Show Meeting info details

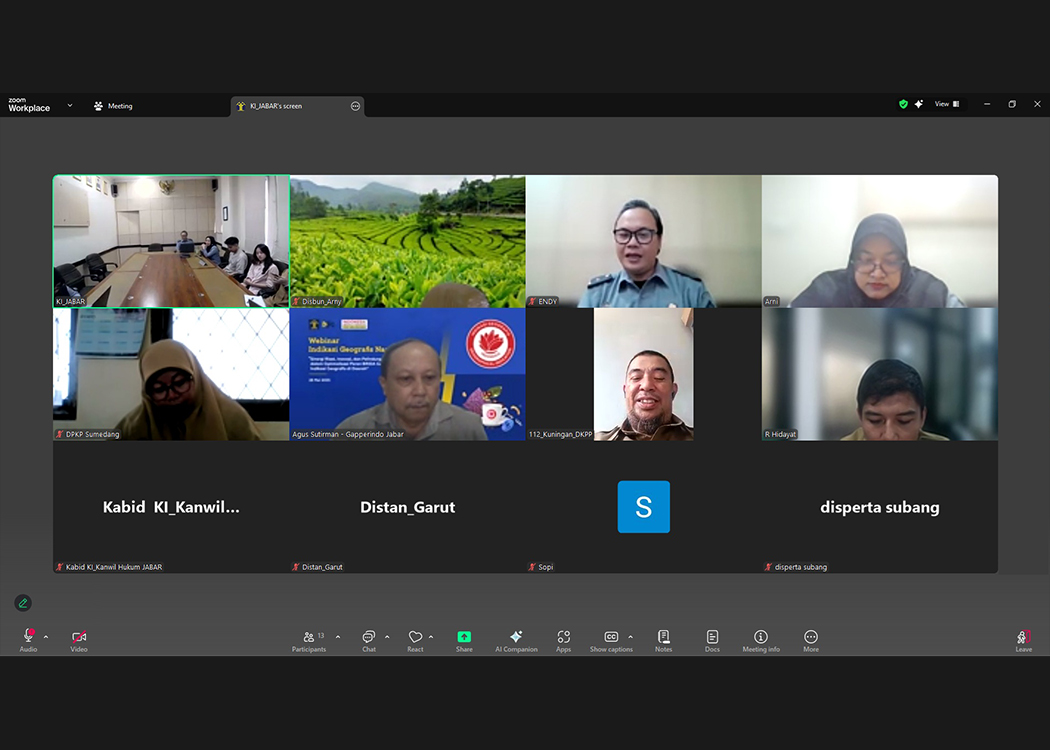pos(761,640)
